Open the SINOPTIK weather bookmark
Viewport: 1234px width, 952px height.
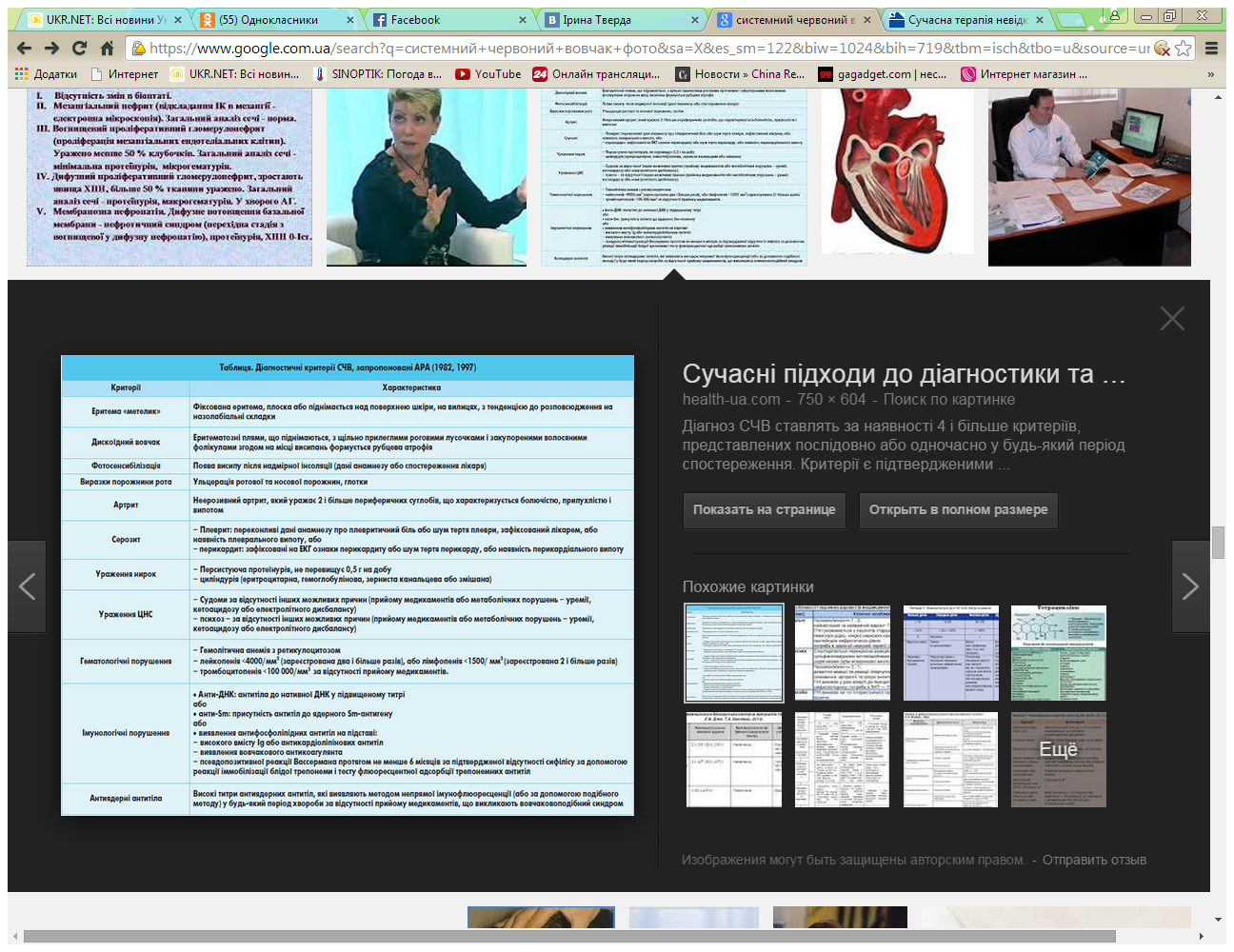[x=378, y=73]
